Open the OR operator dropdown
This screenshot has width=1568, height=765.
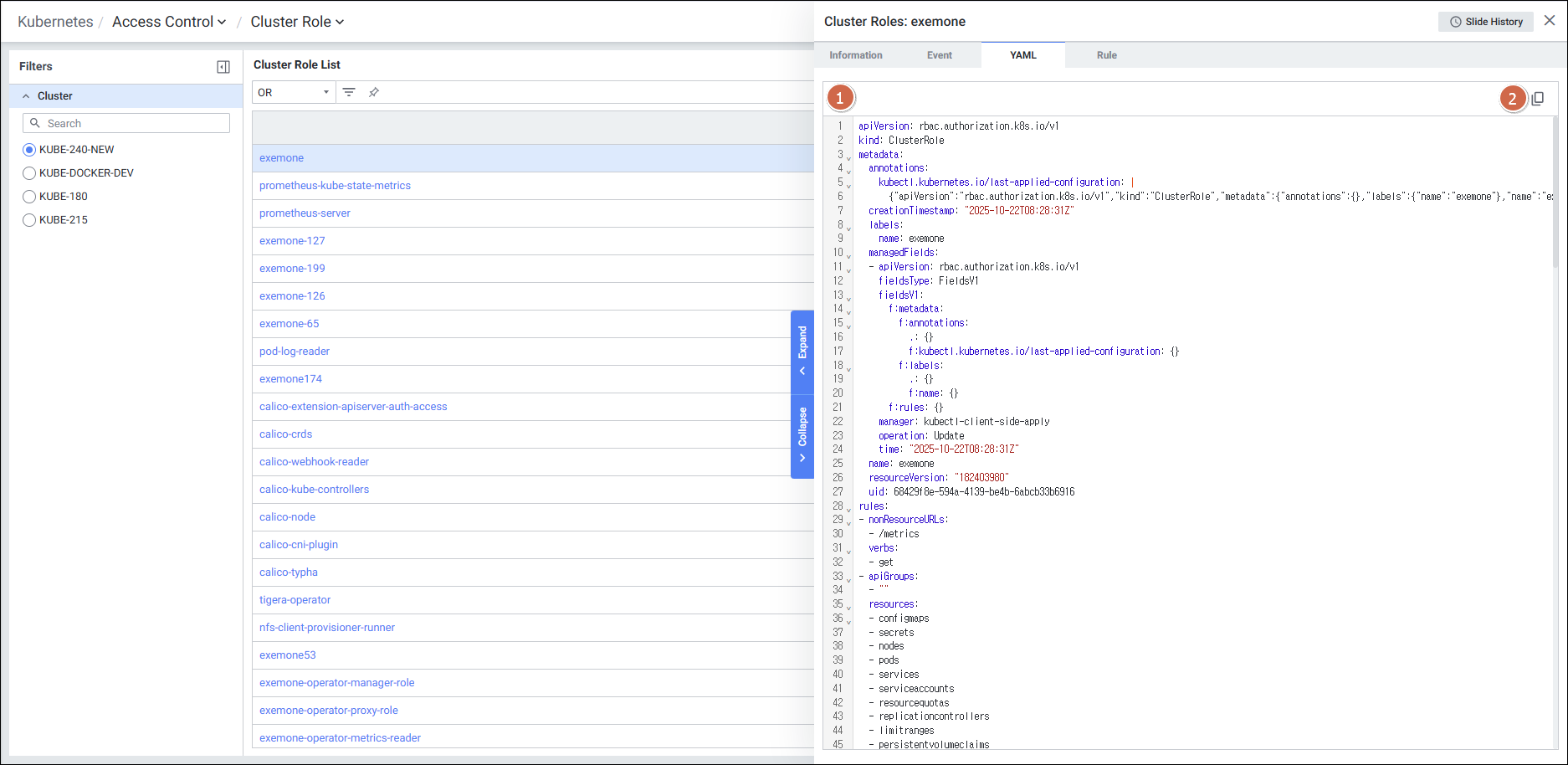tap(294, 92)
